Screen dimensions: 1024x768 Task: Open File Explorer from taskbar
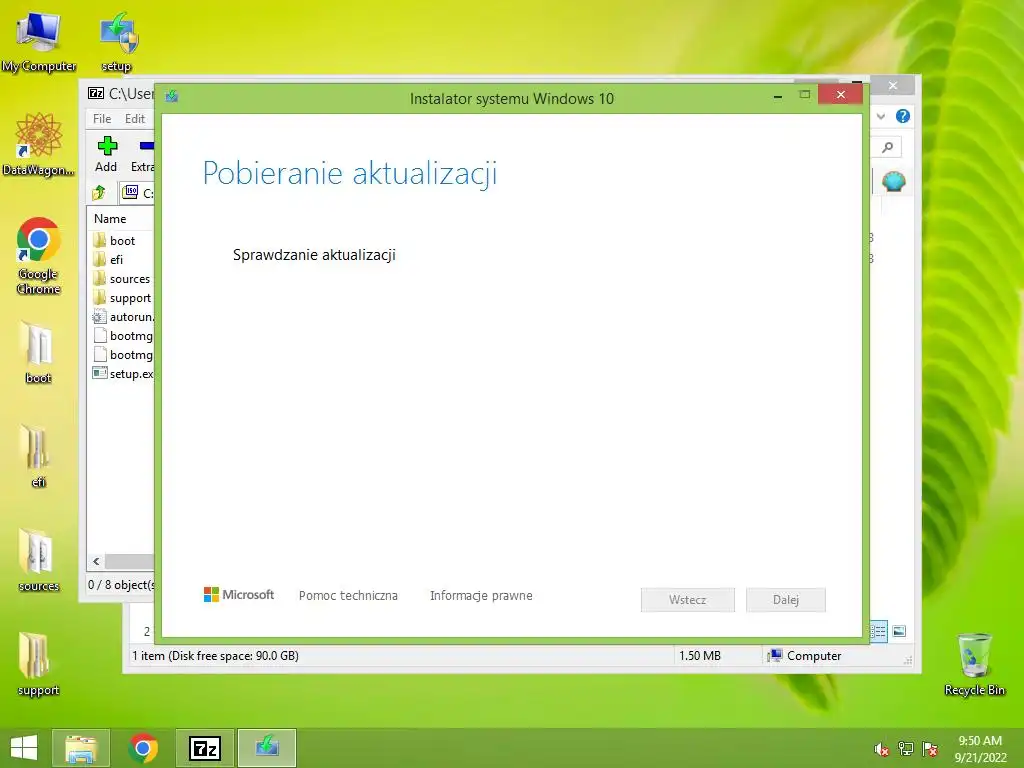81,748
